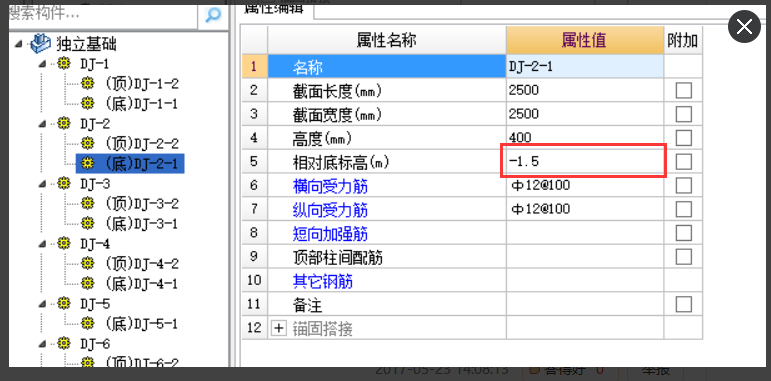Expand the 锚固搭接 property group
The height and width of the screenshot is (381, 771).
[x=278, y=328]
